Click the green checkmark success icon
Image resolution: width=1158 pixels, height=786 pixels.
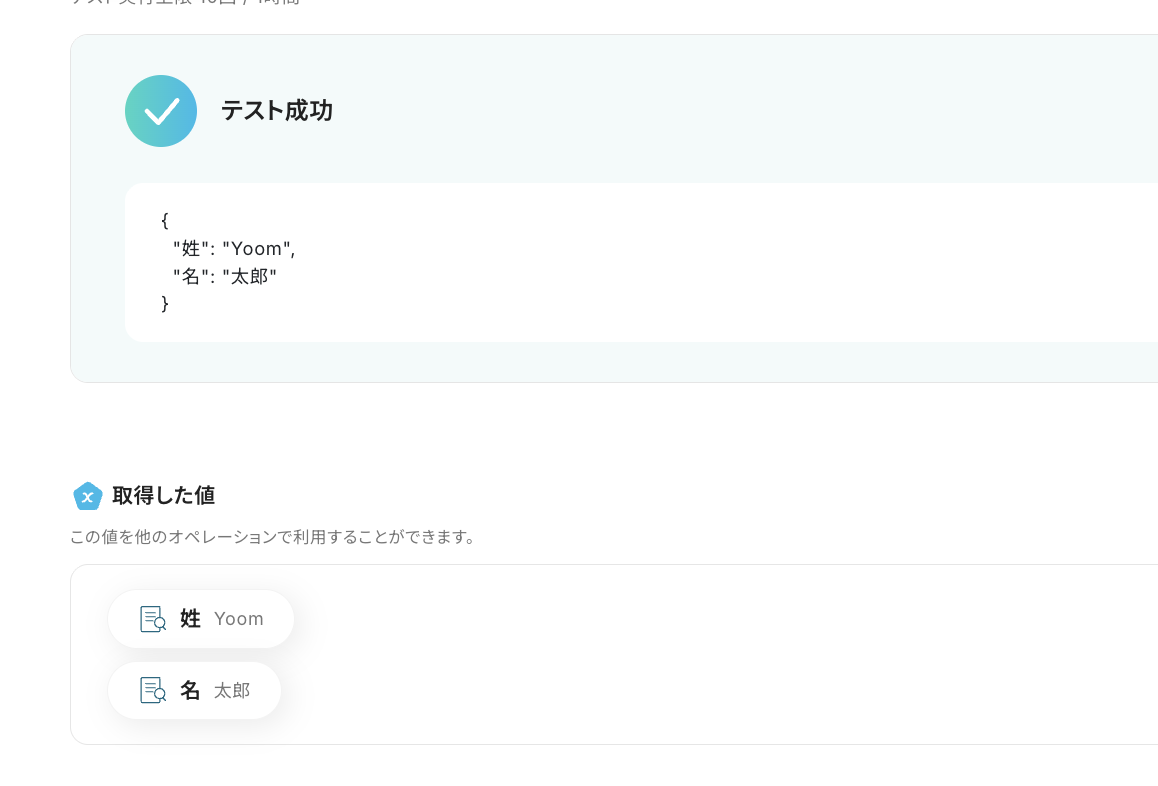point(161,111)
